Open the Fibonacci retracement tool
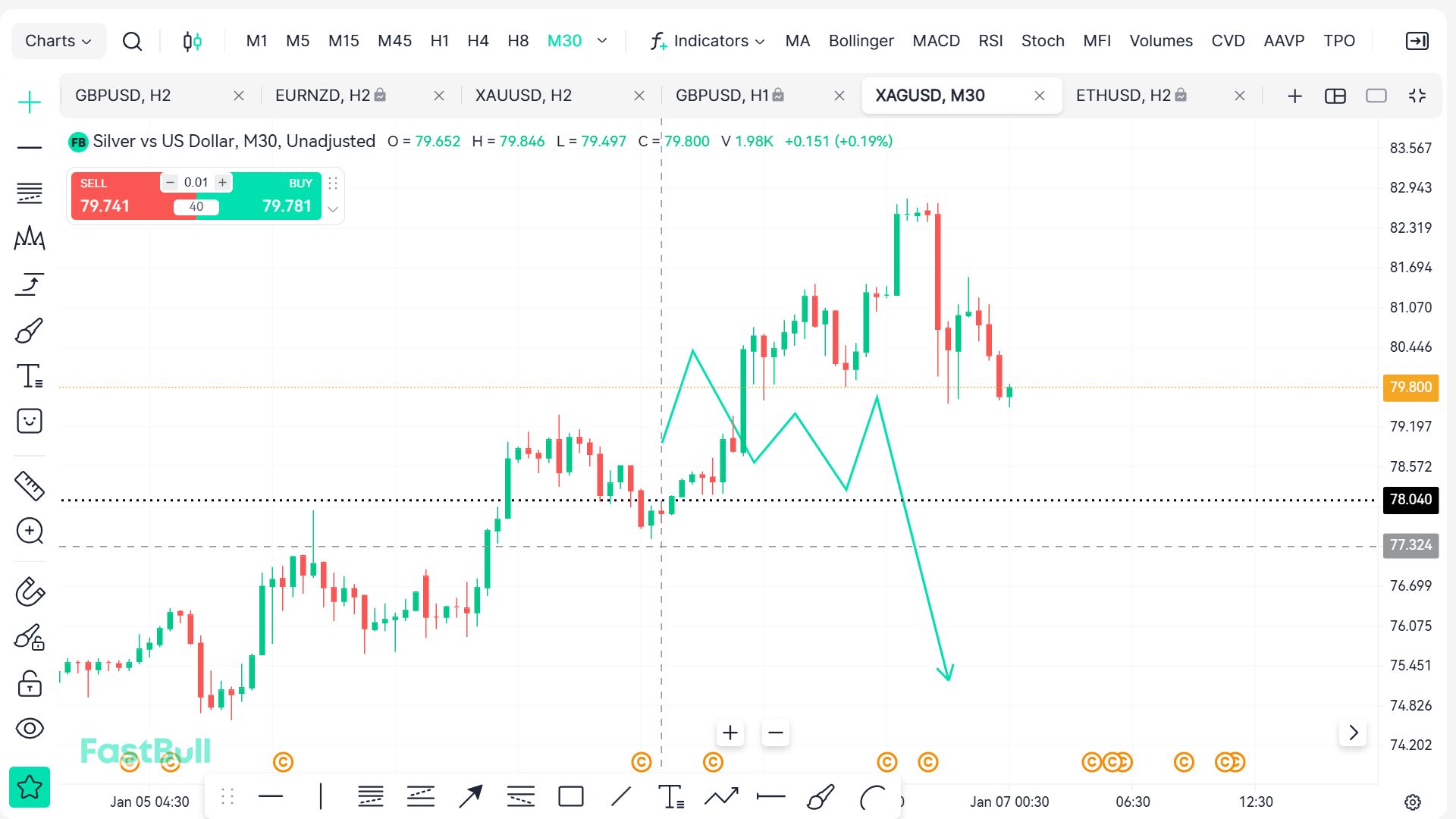 [30, 193]
